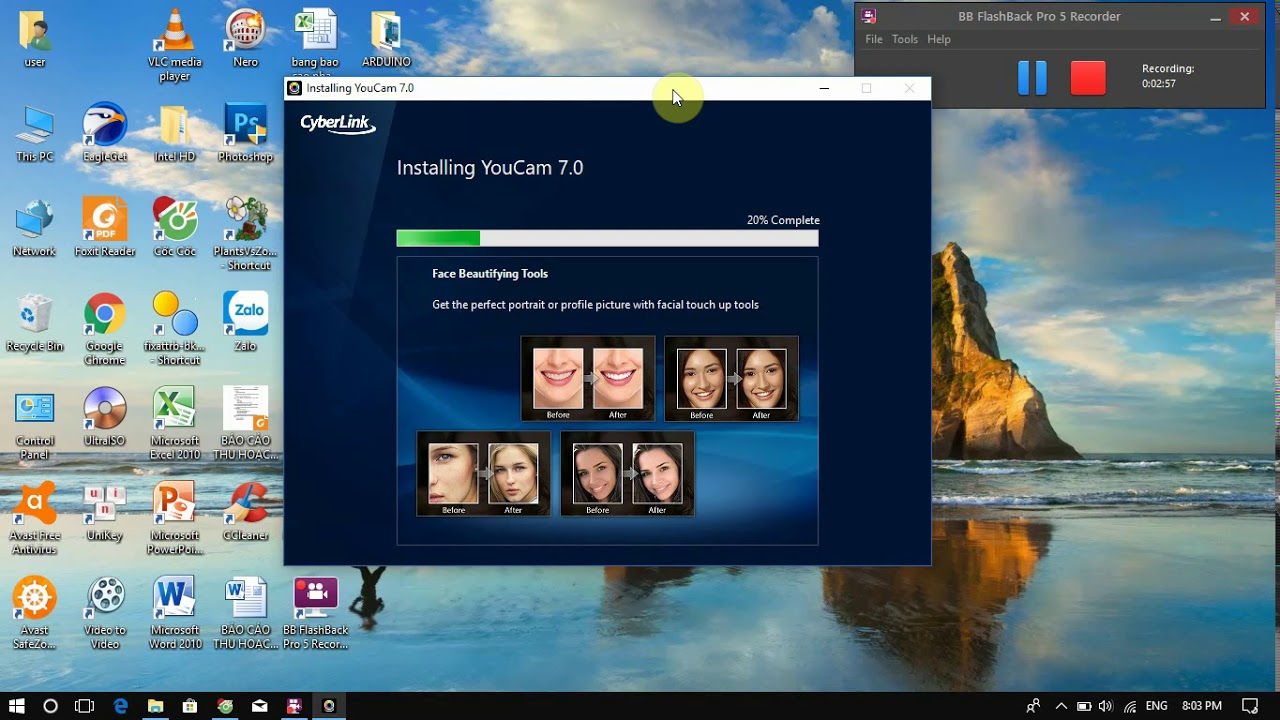Launch EagleGet from desktop
This screenshot has width=1280, height=720.
point(105,133)
